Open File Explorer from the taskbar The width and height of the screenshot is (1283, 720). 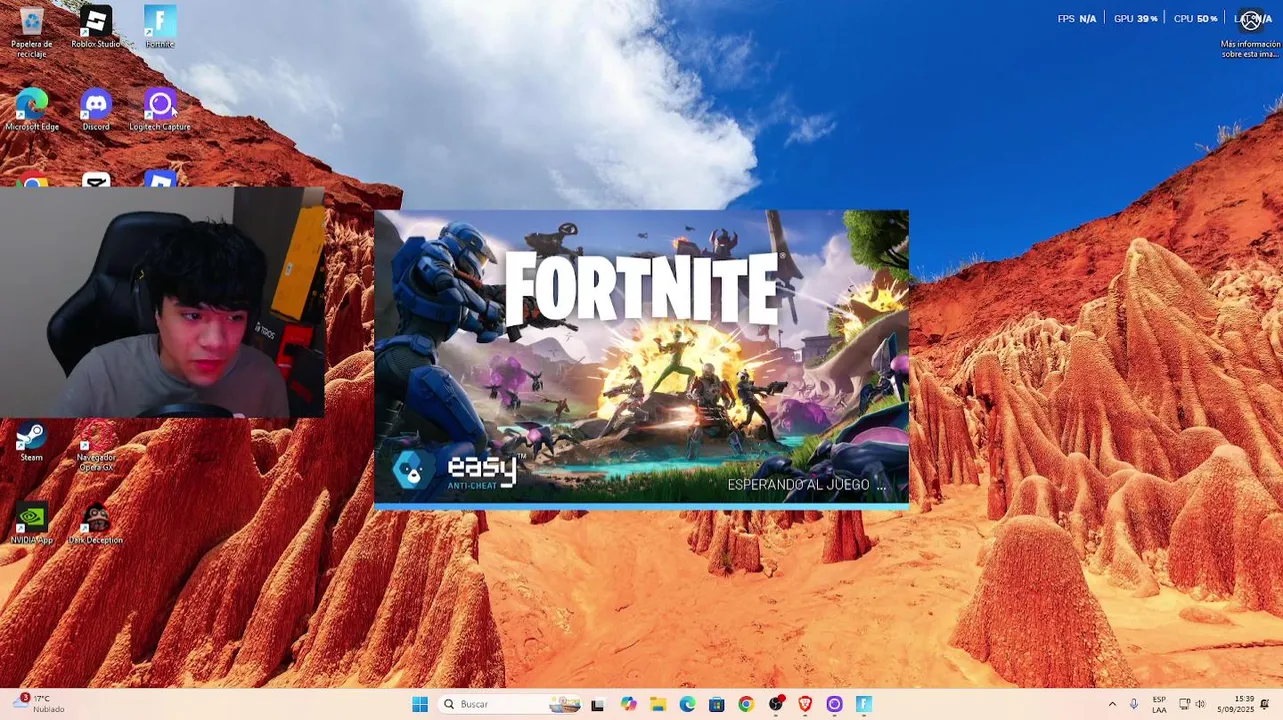658,704
